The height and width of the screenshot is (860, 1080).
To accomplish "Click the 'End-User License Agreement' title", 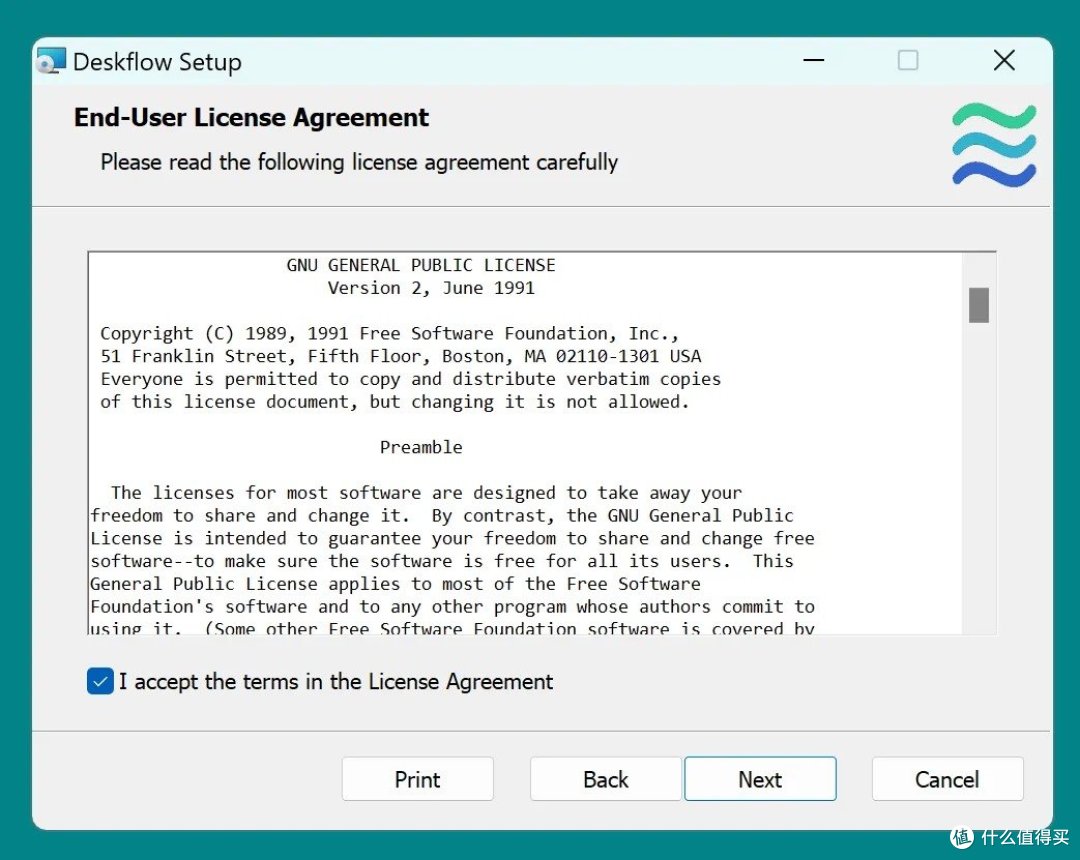I will [x=251, y=117].
